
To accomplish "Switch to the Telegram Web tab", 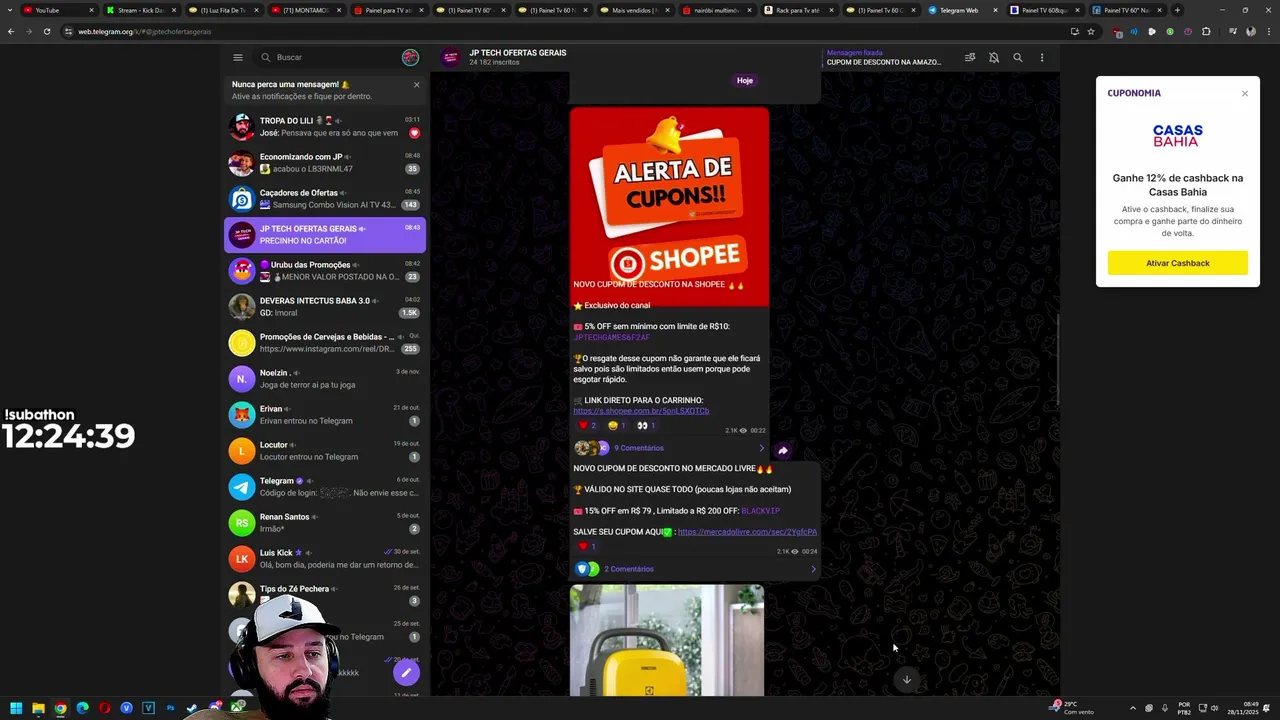I will (961, 10).
